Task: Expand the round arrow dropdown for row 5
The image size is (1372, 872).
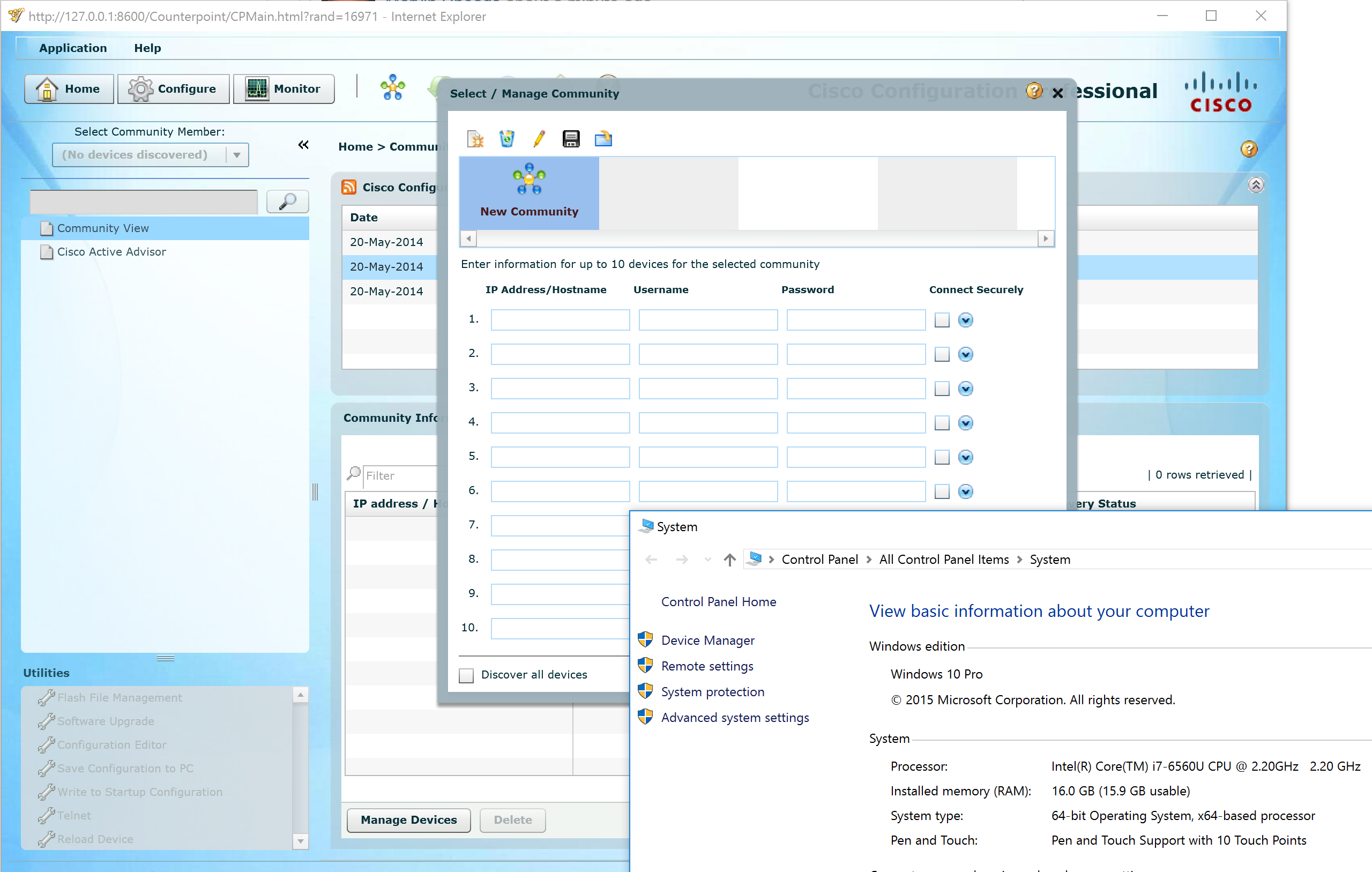Action: [965, 457]
